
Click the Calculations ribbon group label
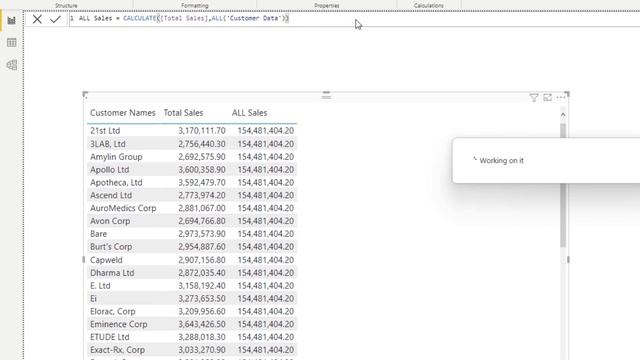(x=429, y=6)
